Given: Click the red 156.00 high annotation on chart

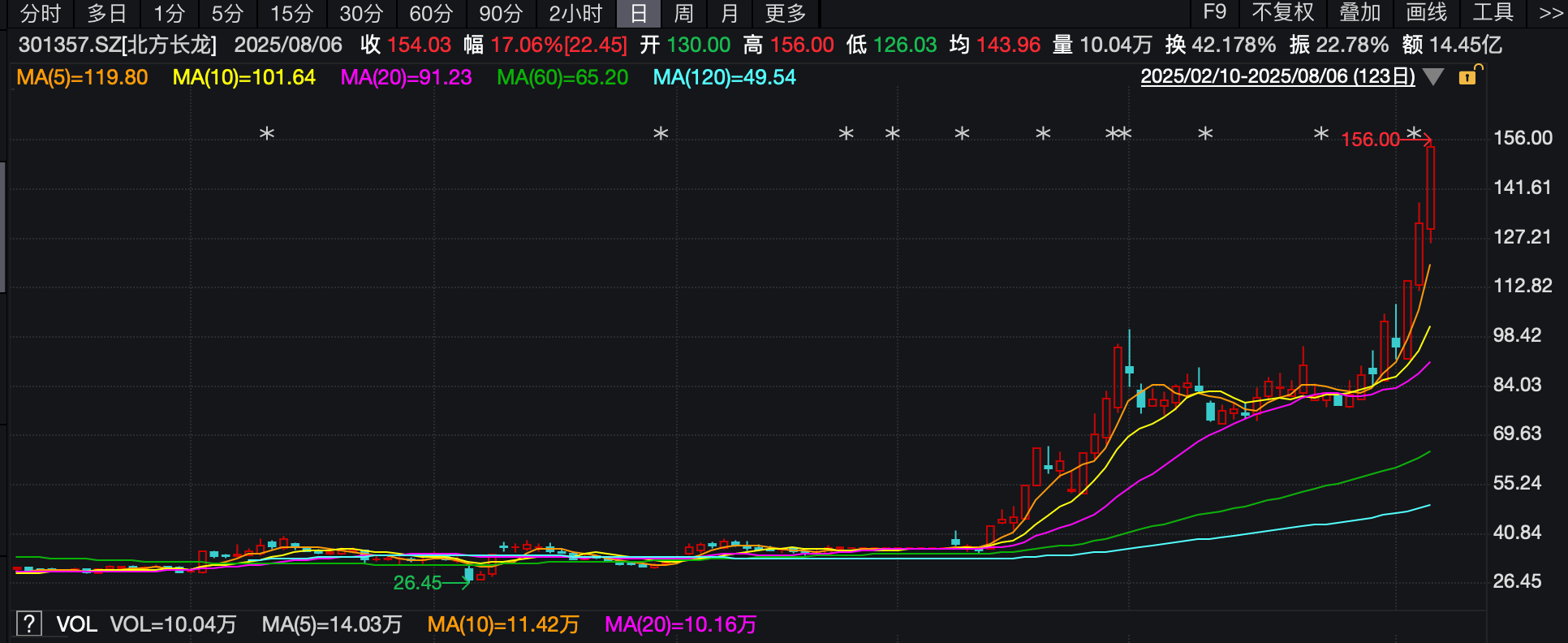Looking at the screenshot, I should pos(1370,140).
